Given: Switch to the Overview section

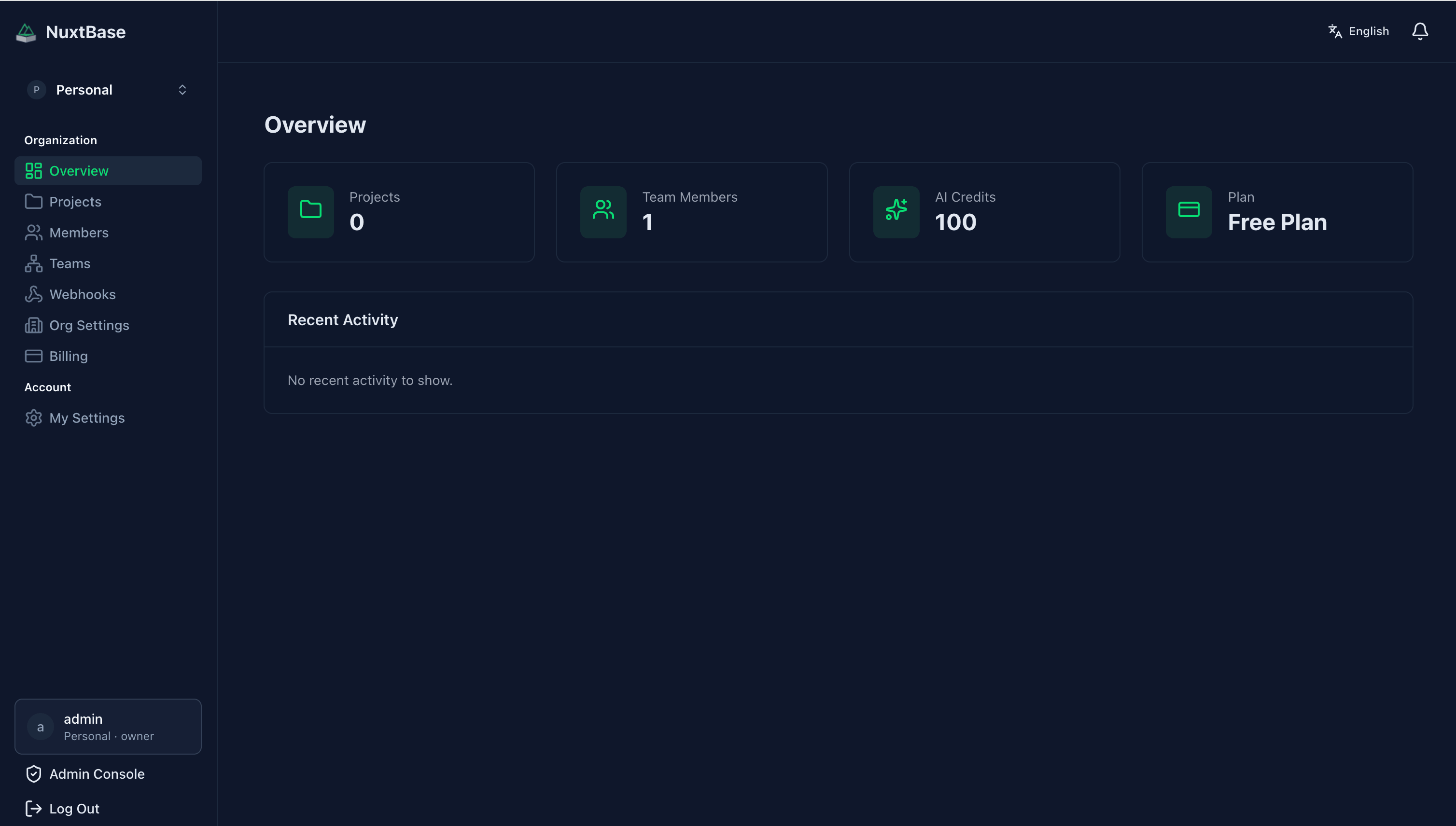Looking at the screenshot, I should (x=79, y=170).
